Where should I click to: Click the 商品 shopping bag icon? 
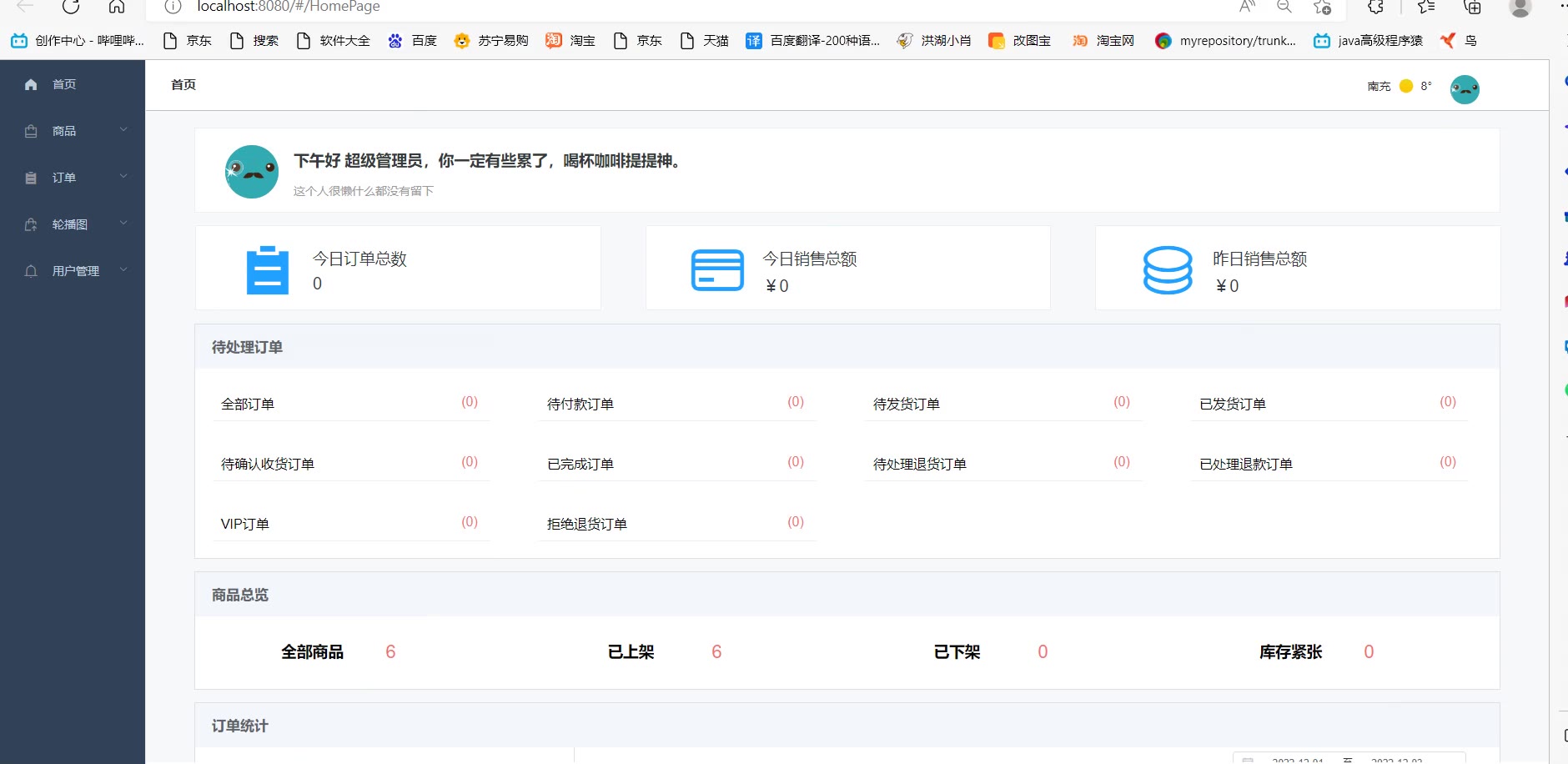[31, 131]
